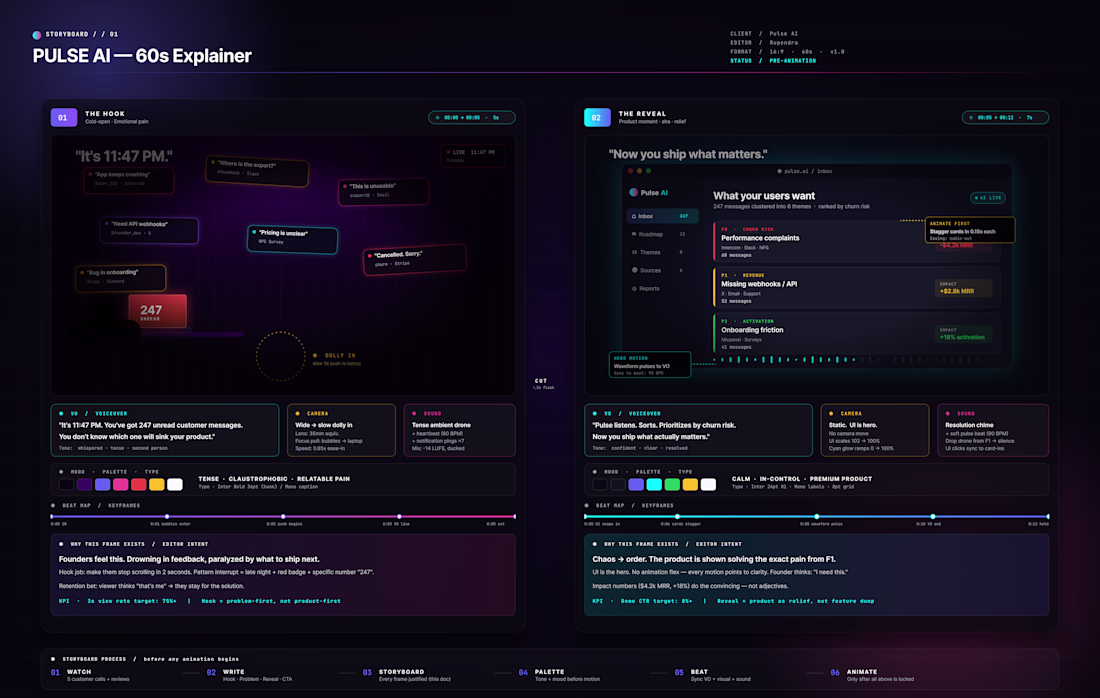This screenshot has height=698, width=1100.
Task: Click the yellow window dot in Pulse mockup
Action: click(x=639, y=170)
